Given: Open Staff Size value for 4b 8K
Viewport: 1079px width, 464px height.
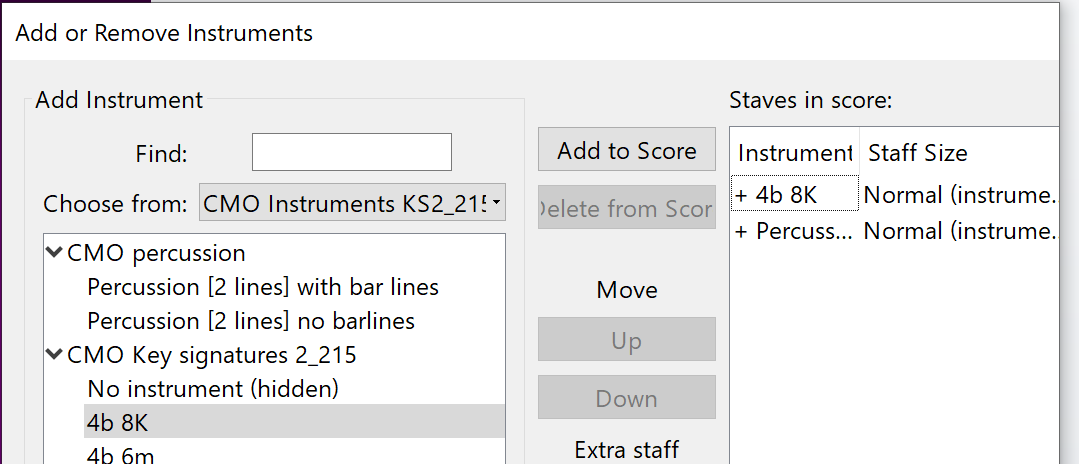Looking at the screenshot, I should click(960, 196).
